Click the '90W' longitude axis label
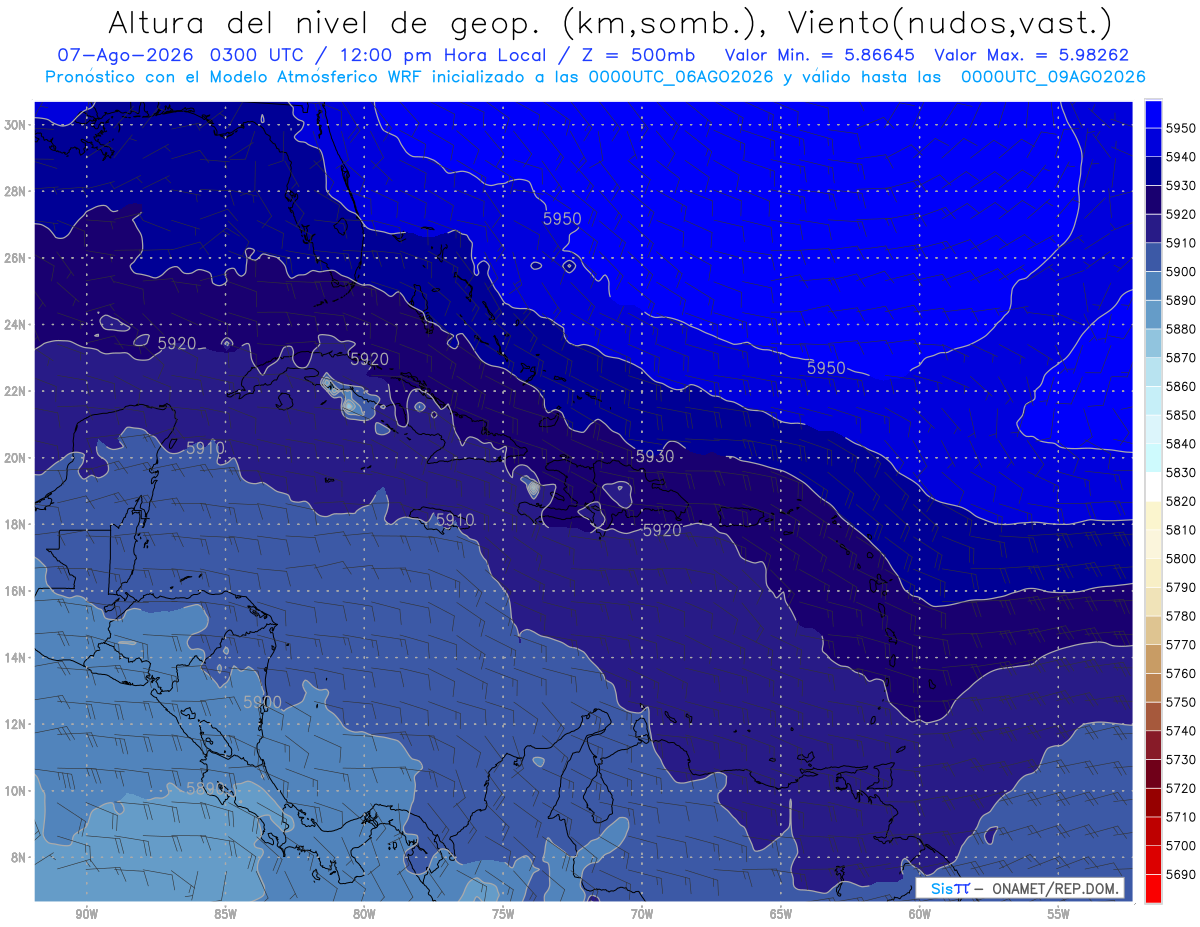This screenshot has height=927, width=1200. coord(86,914)
